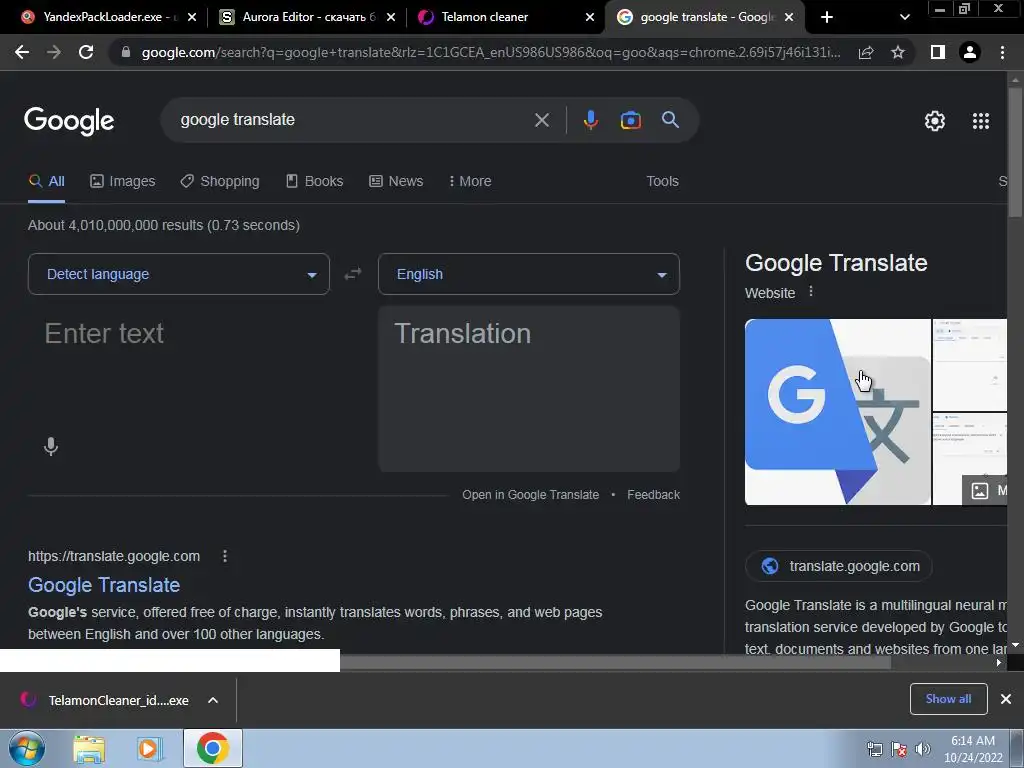
Task: Open the Google Translate result title
Action: point(104,585)
